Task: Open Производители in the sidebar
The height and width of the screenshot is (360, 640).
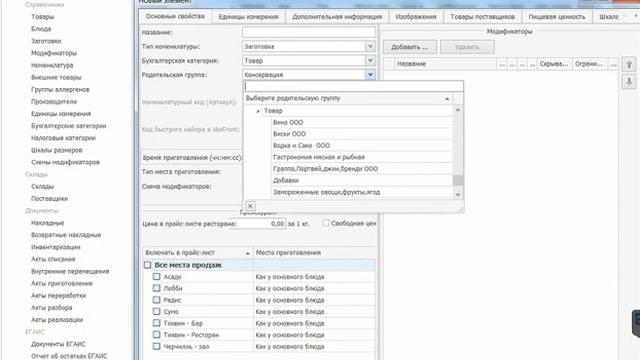Action: pos(54,102)
